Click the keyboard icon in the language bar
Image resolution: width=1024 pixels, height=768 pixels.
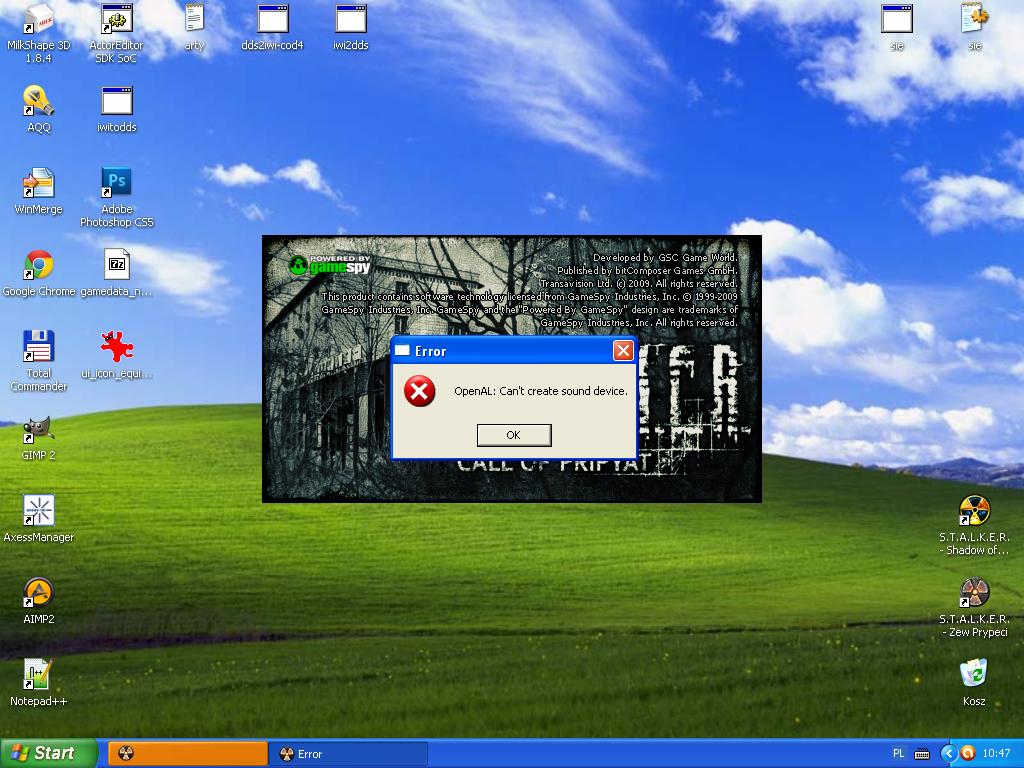point(922,754)
